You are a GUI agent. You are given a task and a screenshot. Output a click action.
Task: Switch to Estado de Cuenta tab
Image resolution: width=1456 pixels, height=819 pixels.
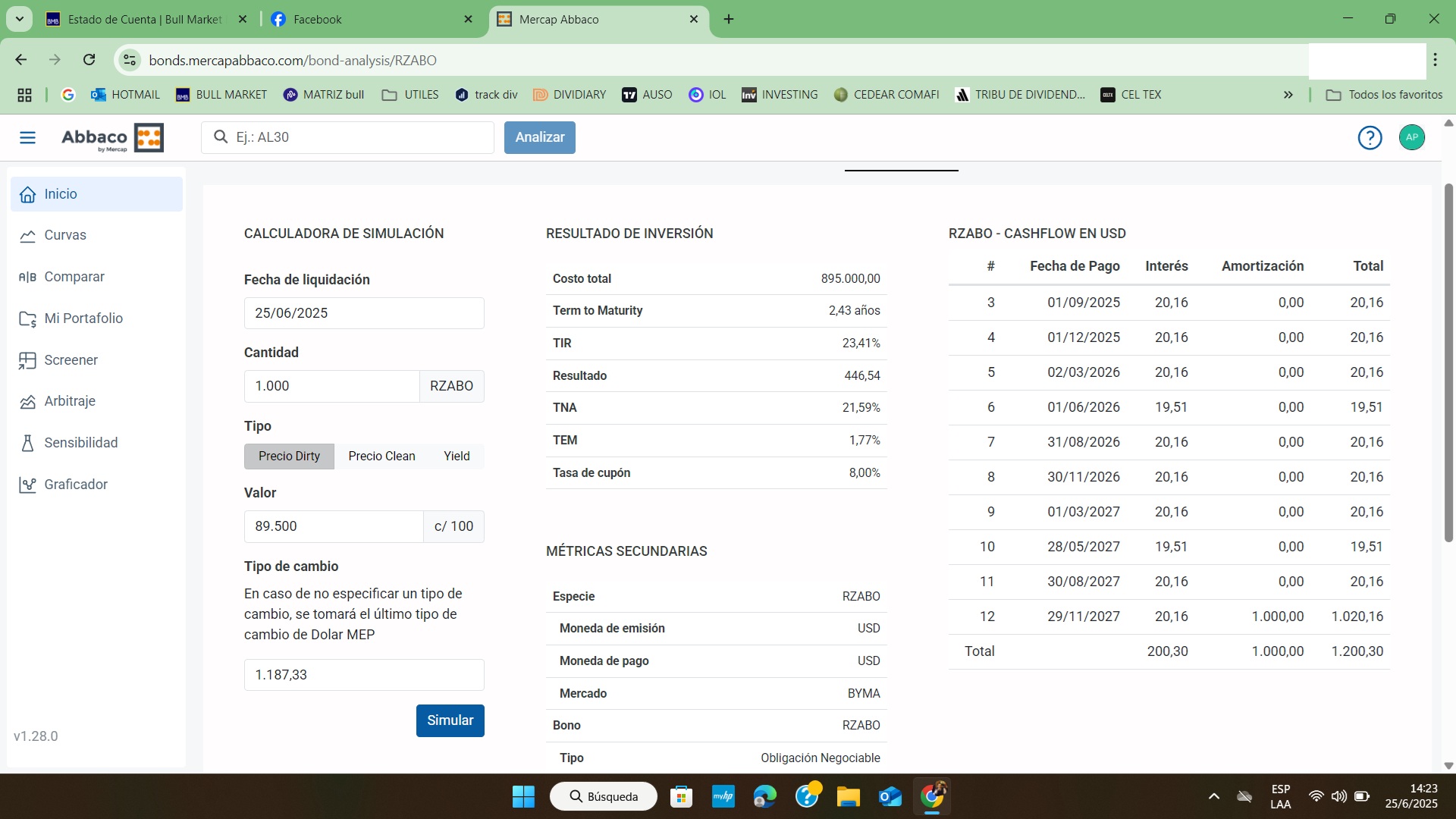[x=144, y=20]
